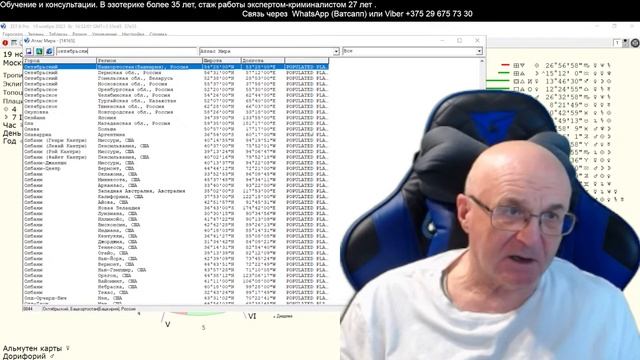640x360 pixels.
Task: Click the ZET app icon in title bar
Action: (3, 26)
